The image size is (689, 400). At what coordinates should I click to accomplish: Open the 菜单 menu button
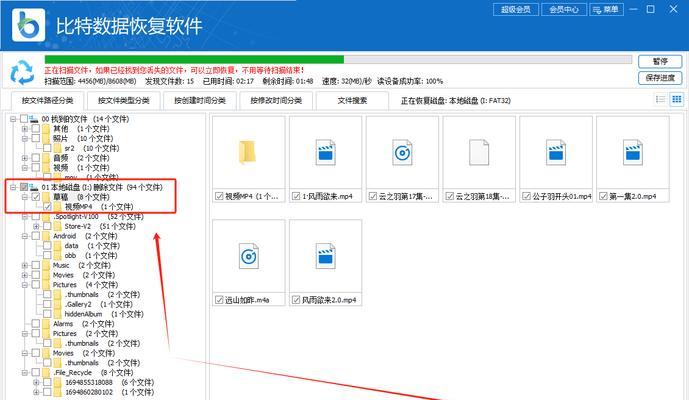click(x=606, y=9)
